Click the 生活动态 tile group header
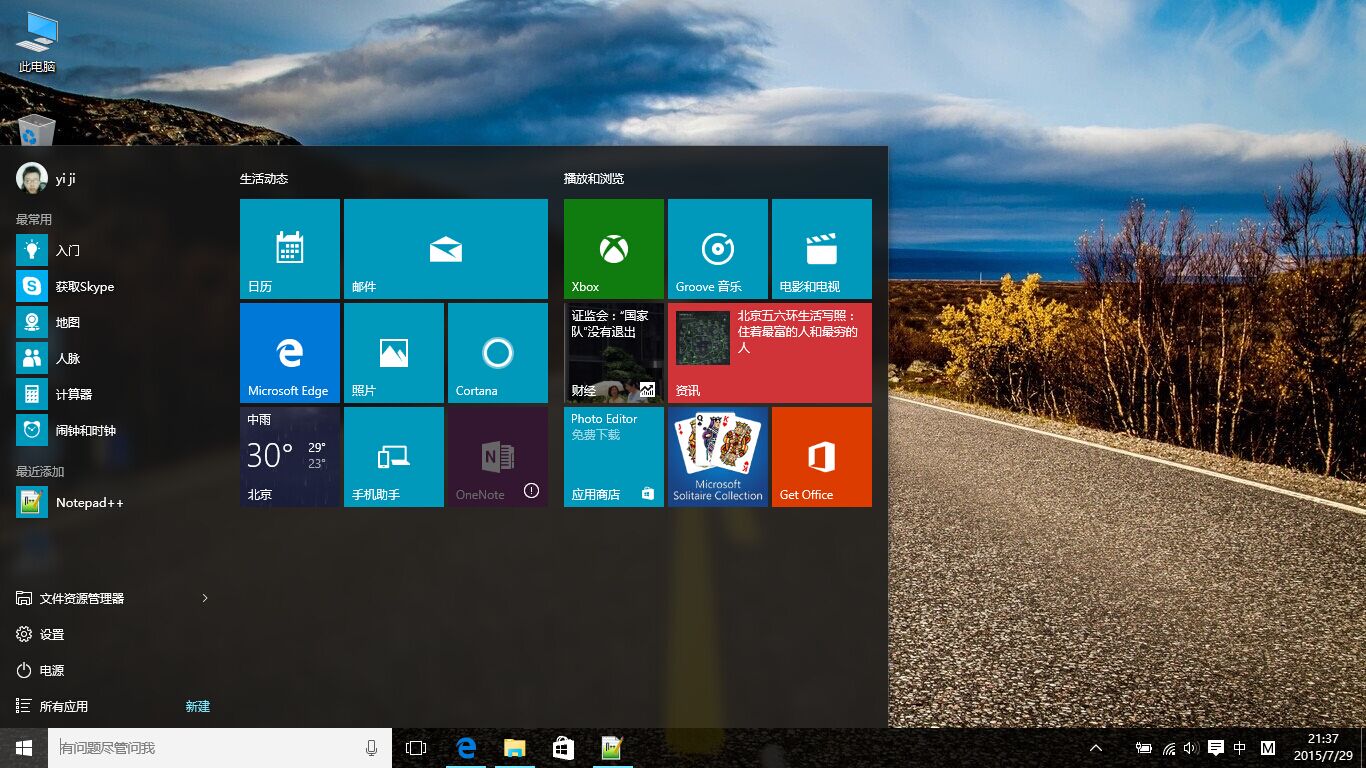The image size is (1366, 768). [264, 178]
